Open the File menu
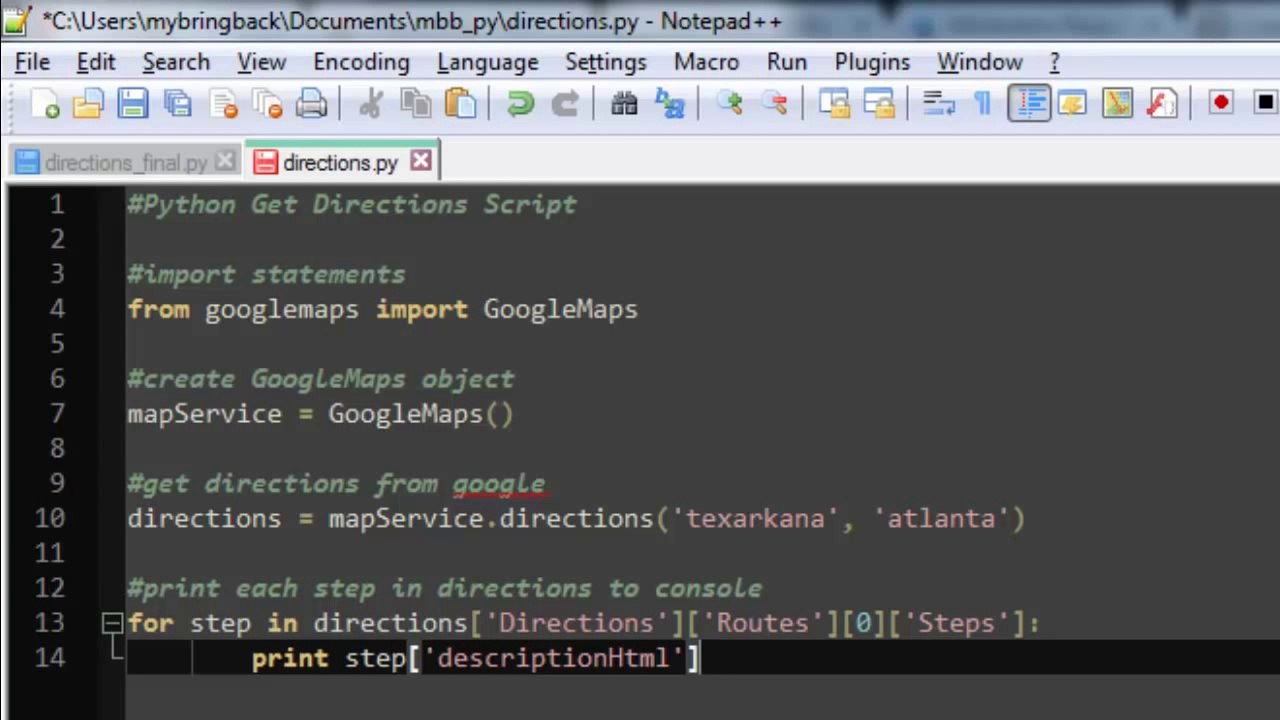 click(32, 62)
